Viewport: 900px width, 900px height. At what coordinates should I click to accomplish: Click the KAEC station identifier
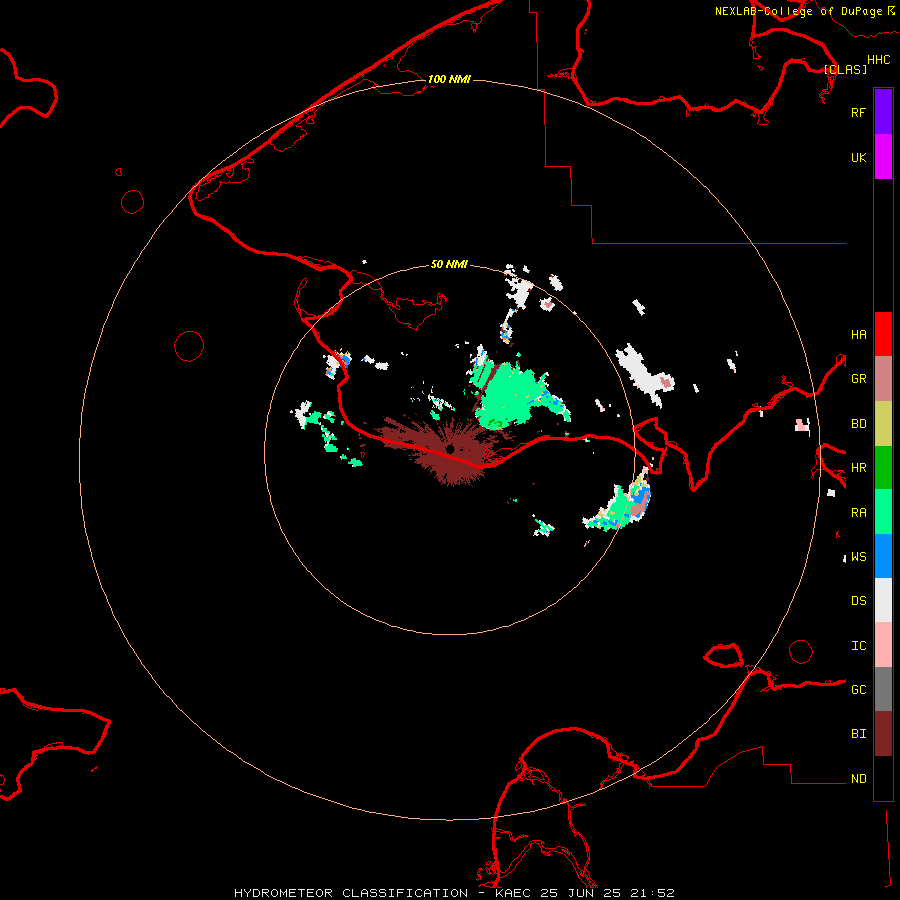[x=514, y=893]
